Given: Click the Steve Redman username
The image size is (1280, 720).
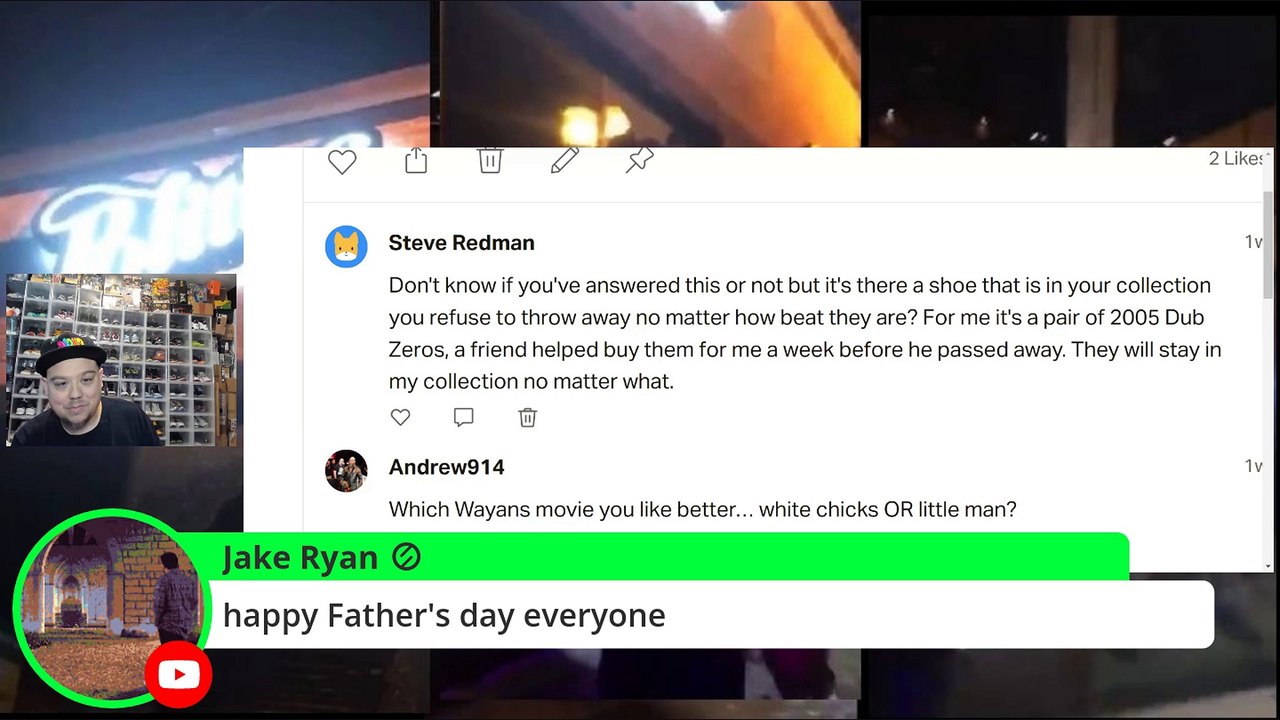Looking at the screenshot, I should (x=461, y=243).
